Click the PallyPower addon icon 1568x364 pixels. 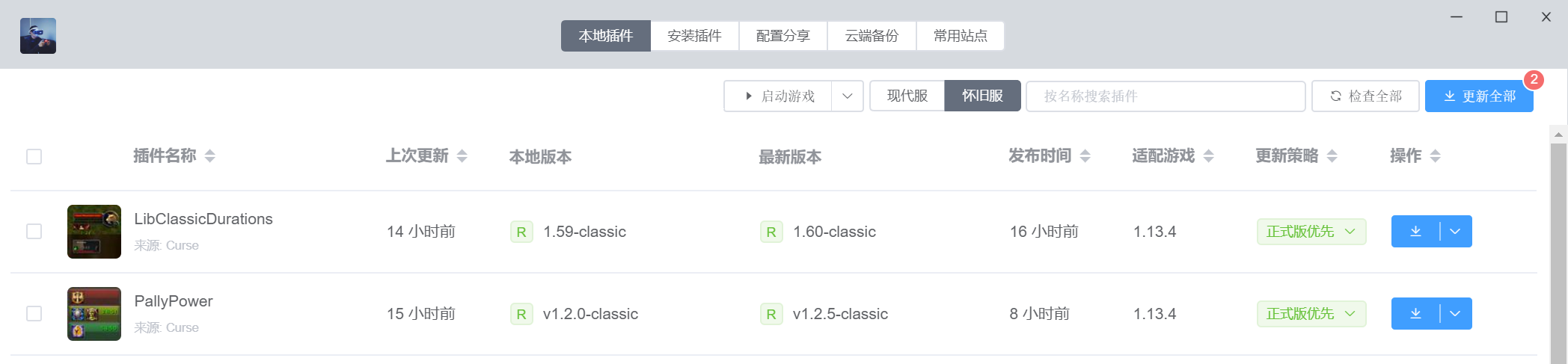(94, 314)
